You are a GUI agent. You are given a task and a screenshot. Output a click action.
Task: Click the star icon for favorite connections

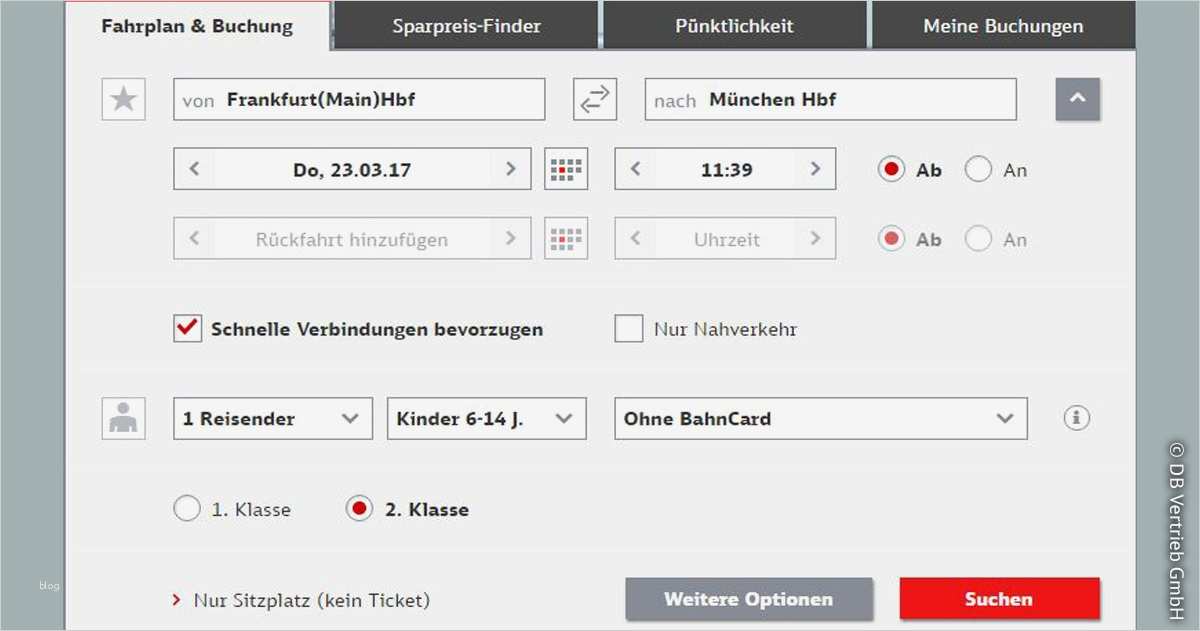(x=122, y=98)
